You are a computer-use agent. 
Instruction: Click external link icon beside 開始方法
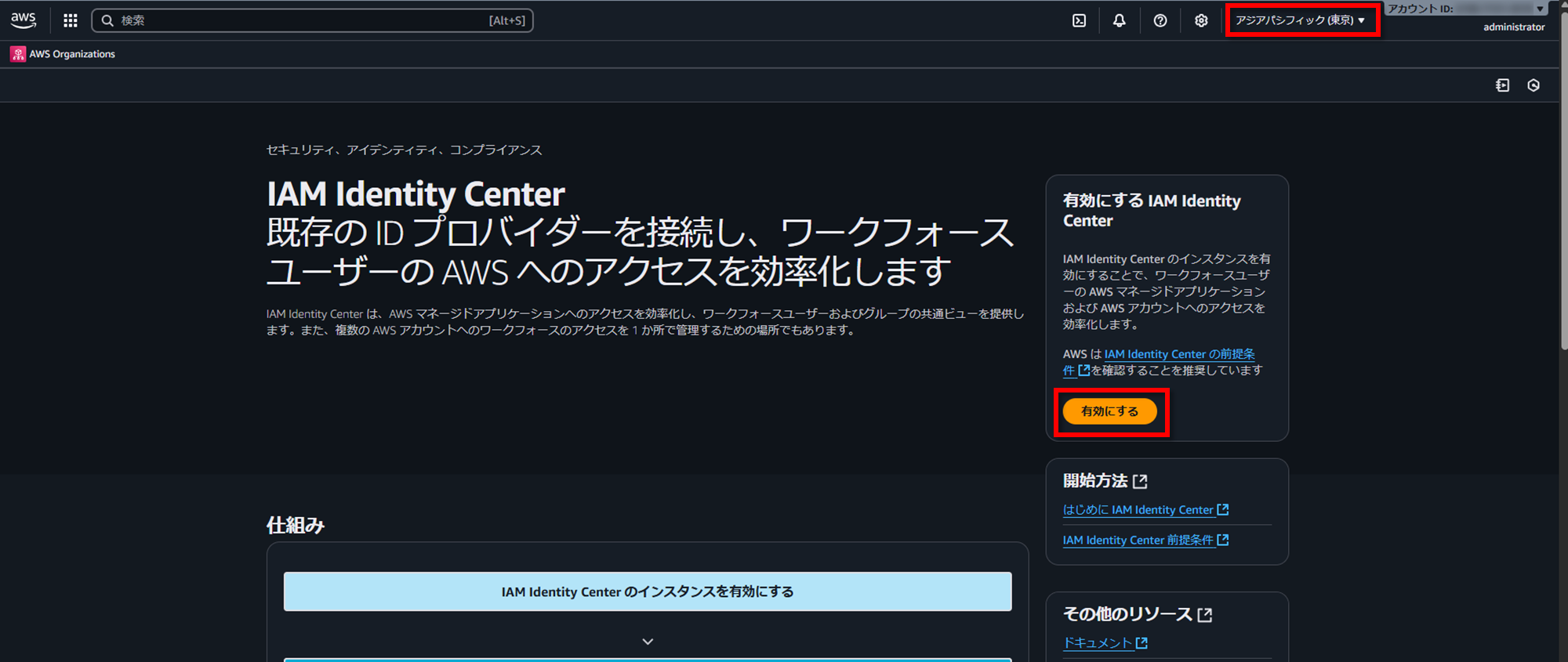tap(1140, 481)
